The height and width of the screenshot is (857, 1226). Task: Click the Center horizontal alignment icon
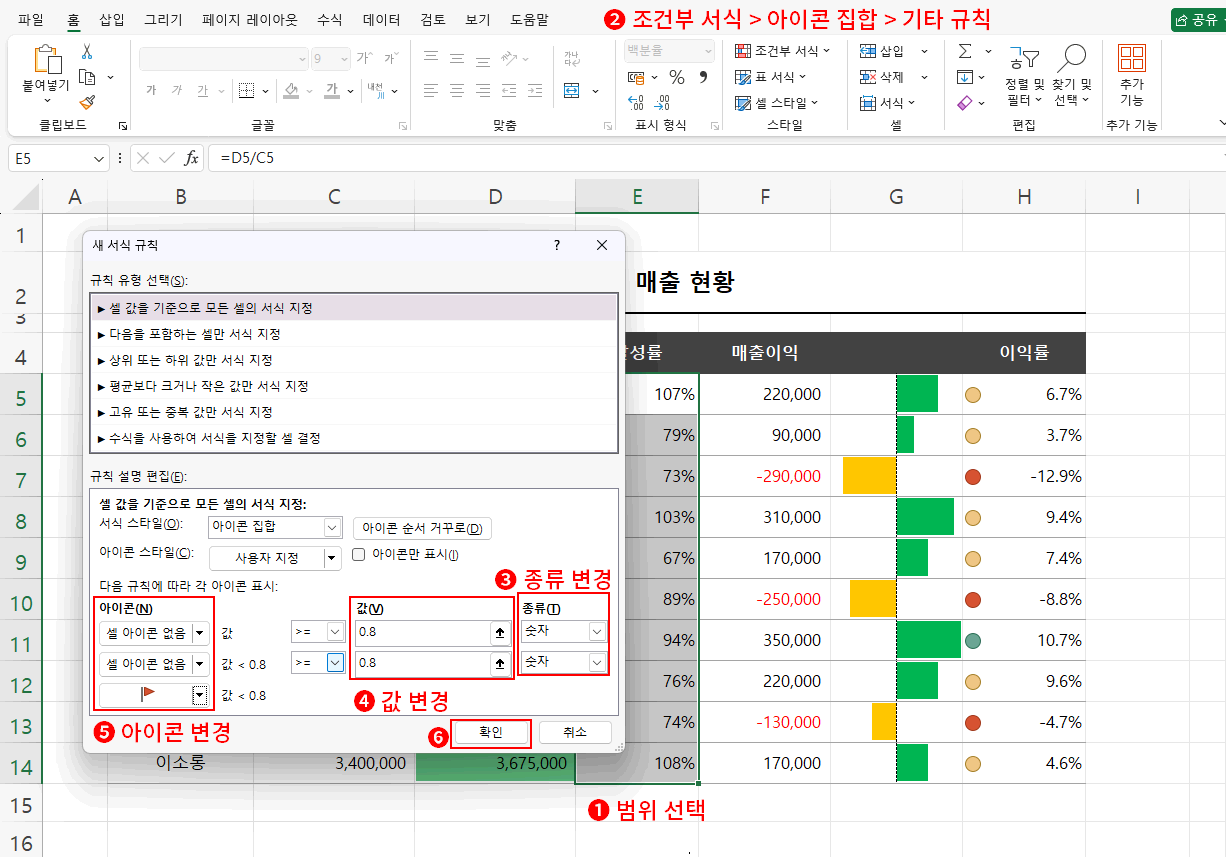coord(457,90)
